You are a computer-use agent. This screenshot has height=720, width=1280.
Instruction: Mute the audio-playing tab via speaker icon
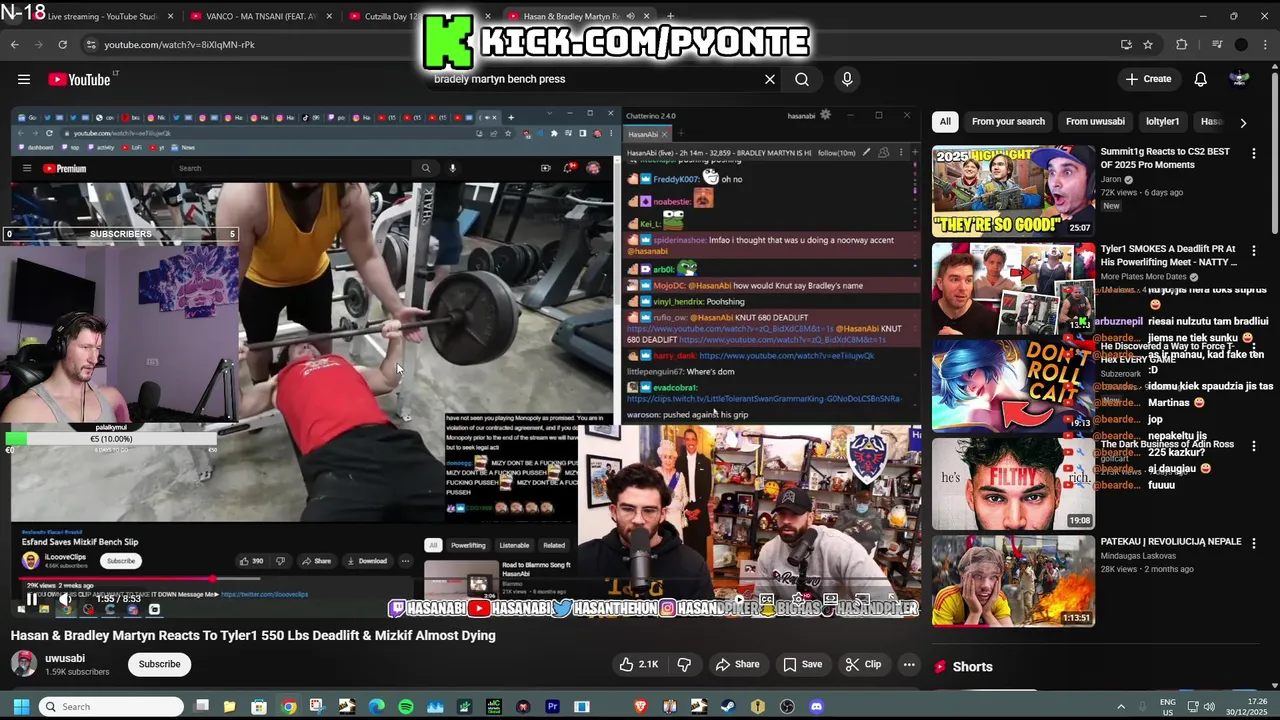[630, 16]
